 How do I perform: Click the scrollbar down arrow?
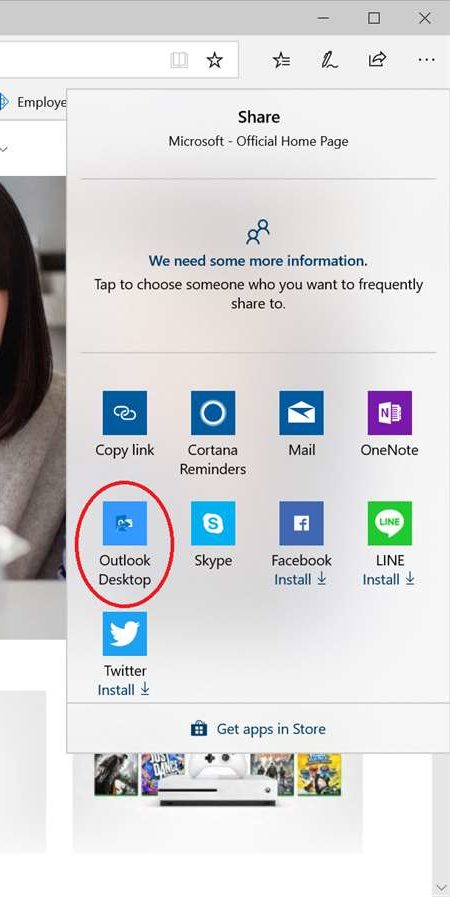441,888
